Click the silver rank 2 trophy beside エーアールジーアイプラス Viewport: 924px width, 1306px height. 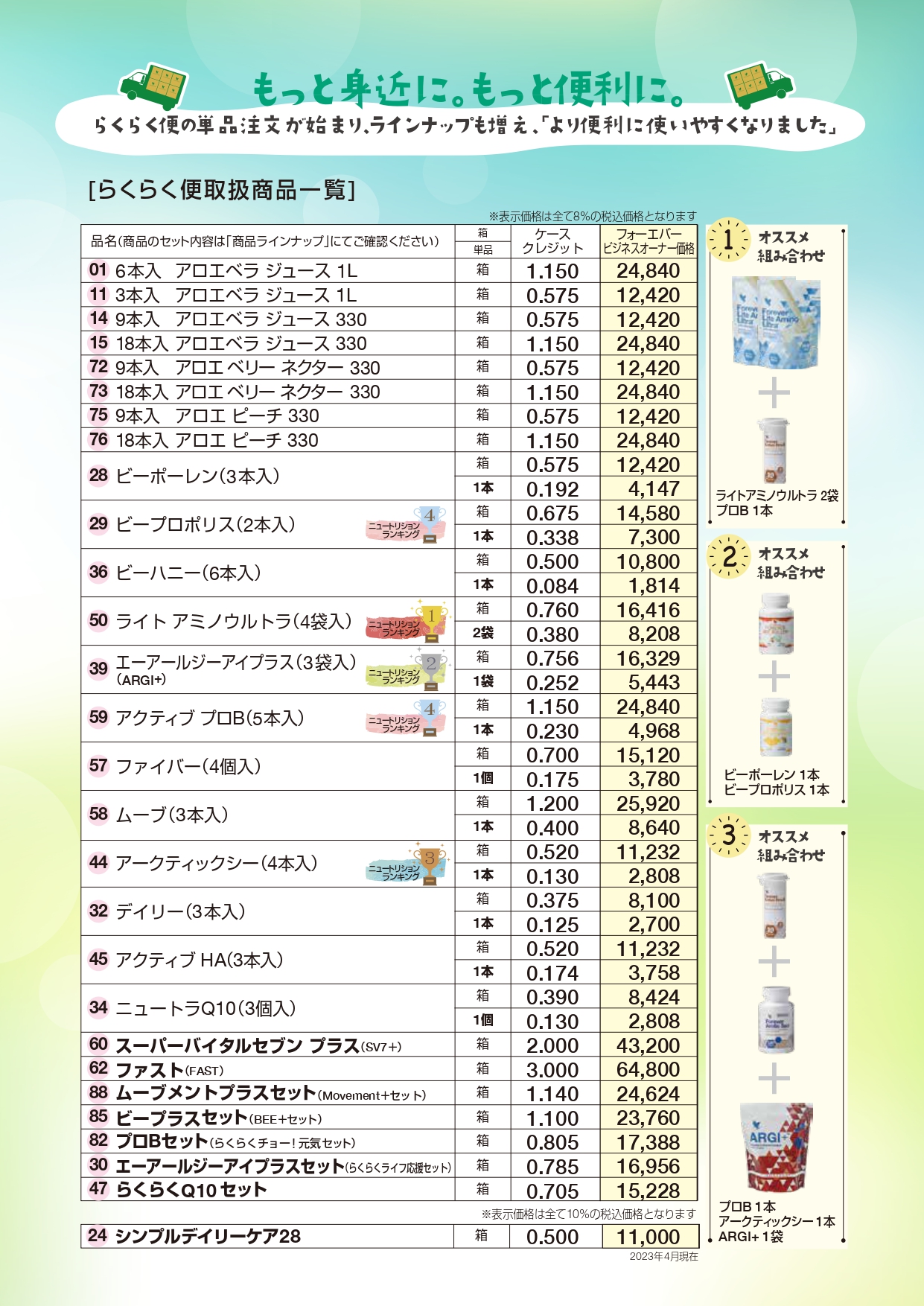pyautogui.click(x=430, y=669)
